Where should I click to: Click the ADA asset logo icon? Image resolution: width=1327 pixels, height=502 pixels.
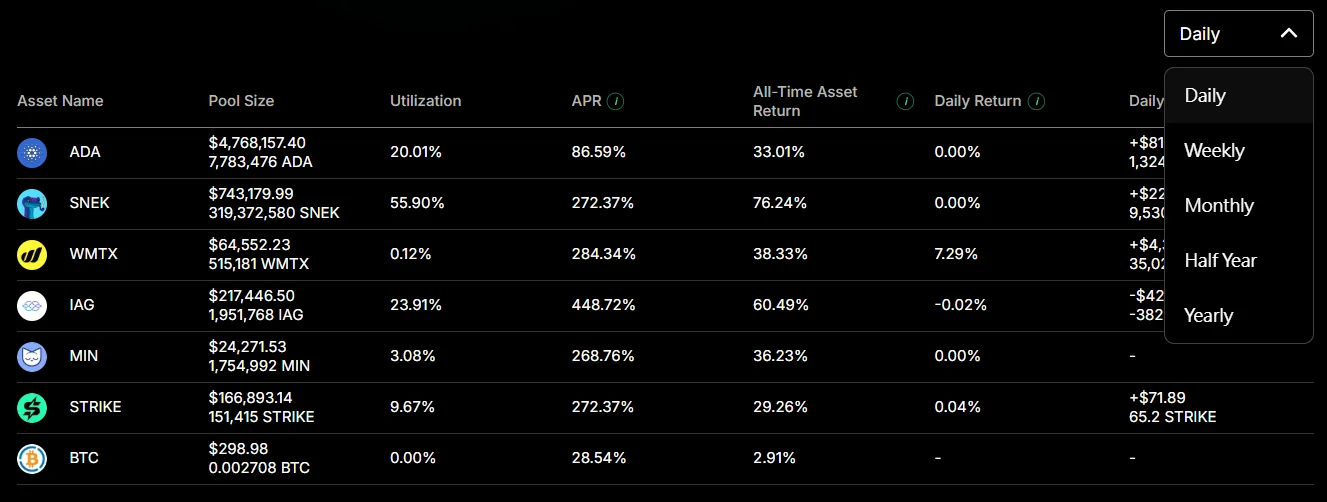pos(32,153)
